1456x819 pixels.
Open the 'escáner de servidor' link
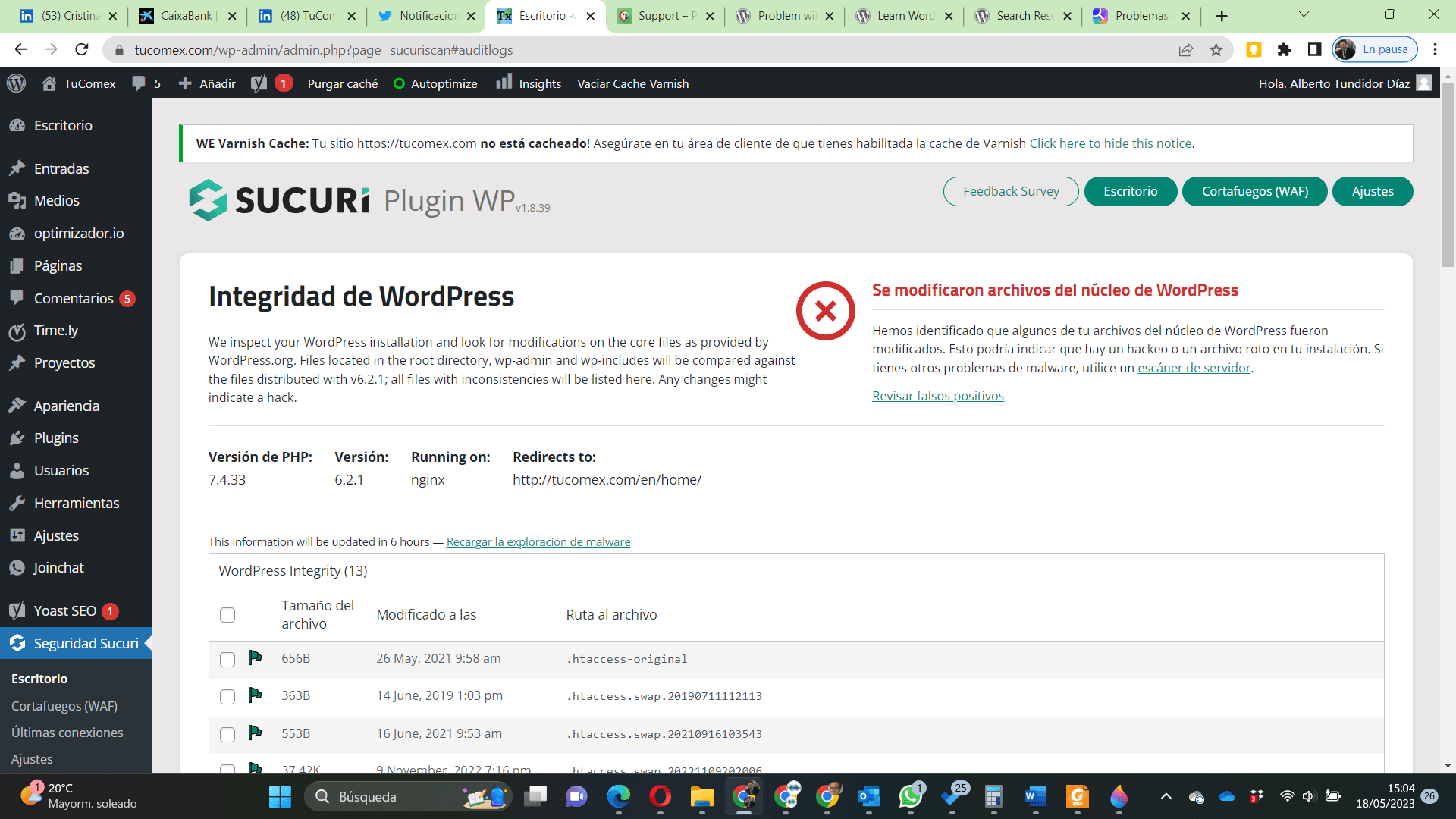(x=1194, y=368)
